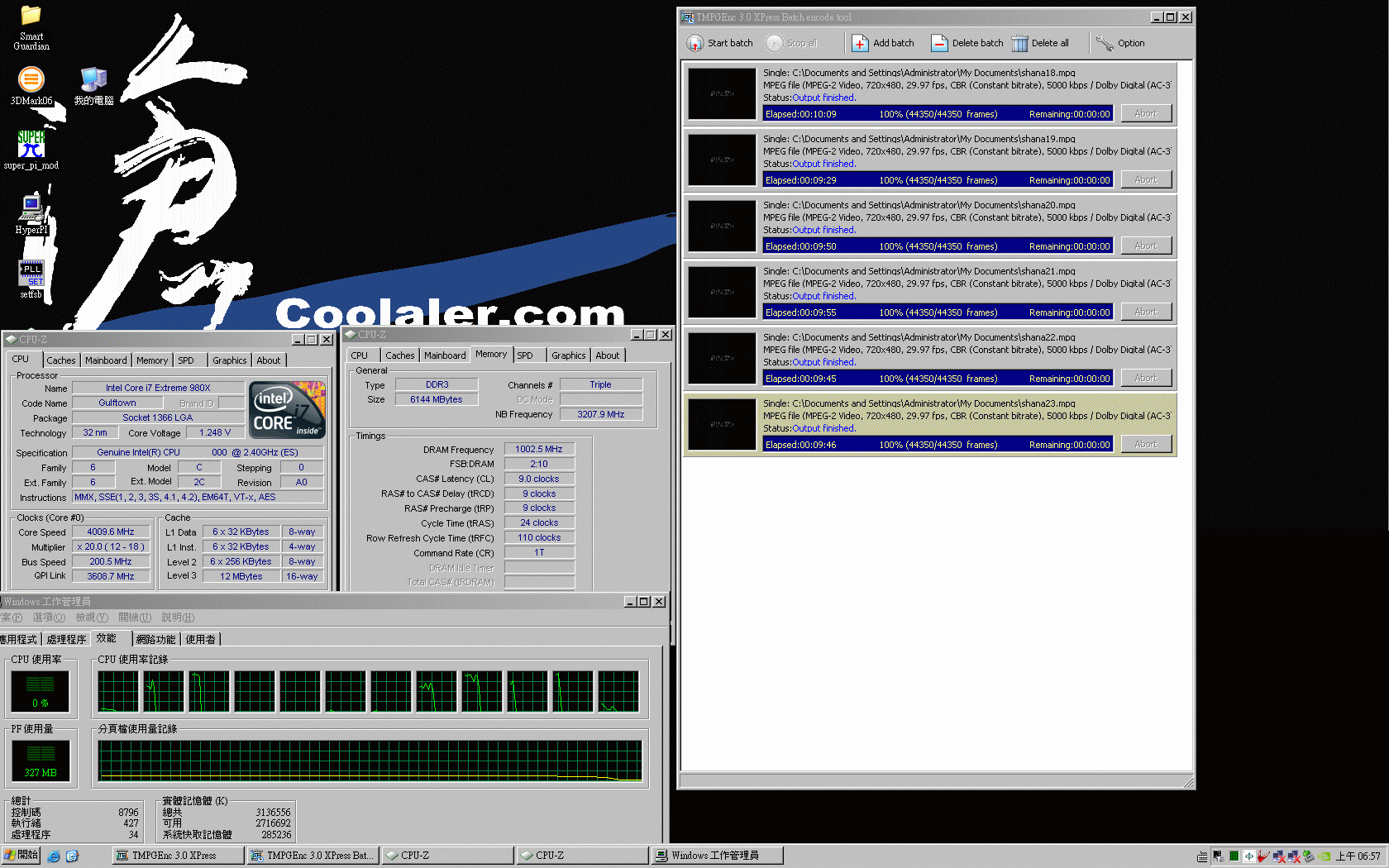Click the Windows 工作管理員 taskbar button
The height and width of the screenshot is (868, 1389).
(717, 856)
